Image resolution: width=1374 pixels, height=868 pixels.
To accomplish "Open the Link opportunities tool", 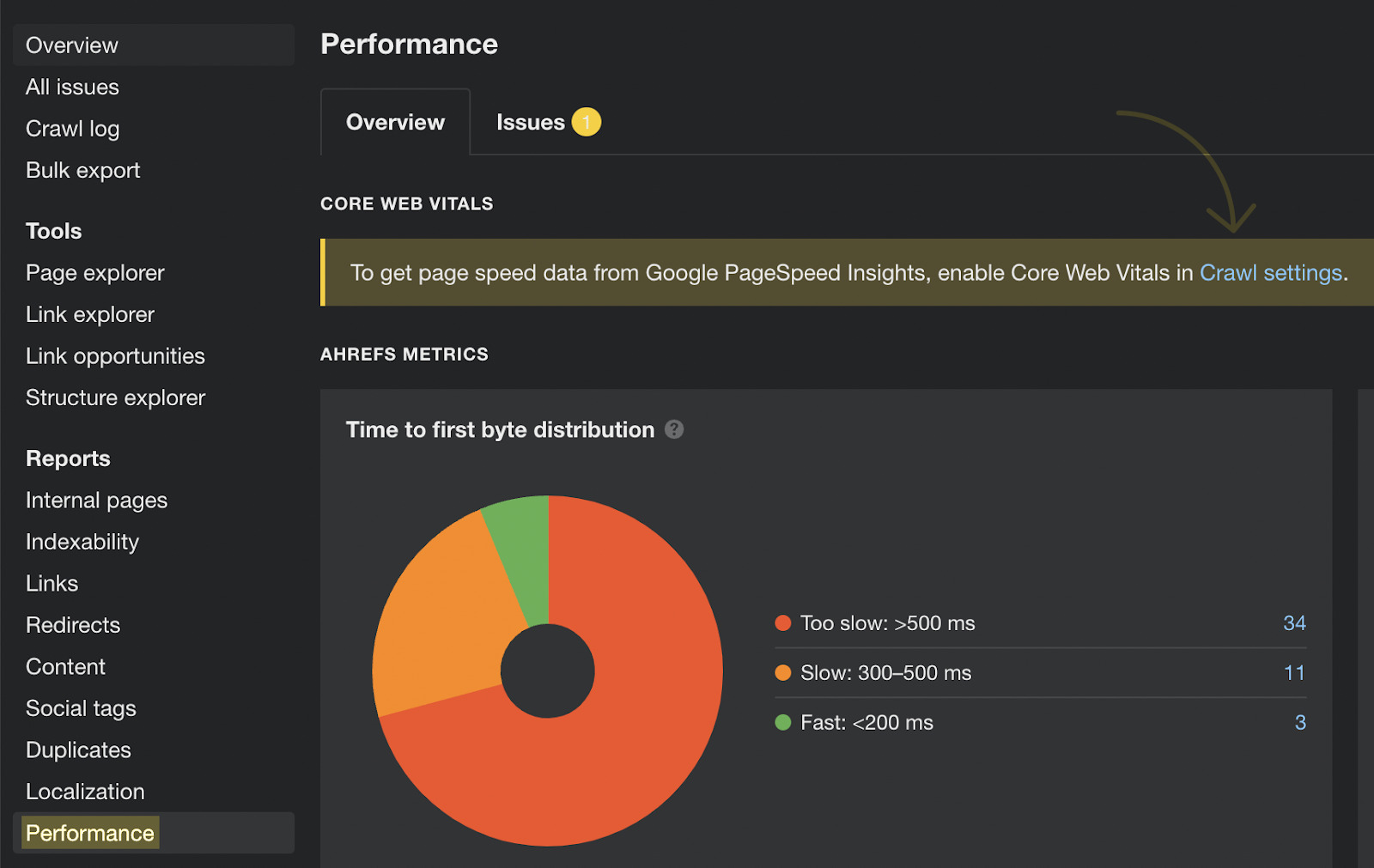I will [115, 355].
